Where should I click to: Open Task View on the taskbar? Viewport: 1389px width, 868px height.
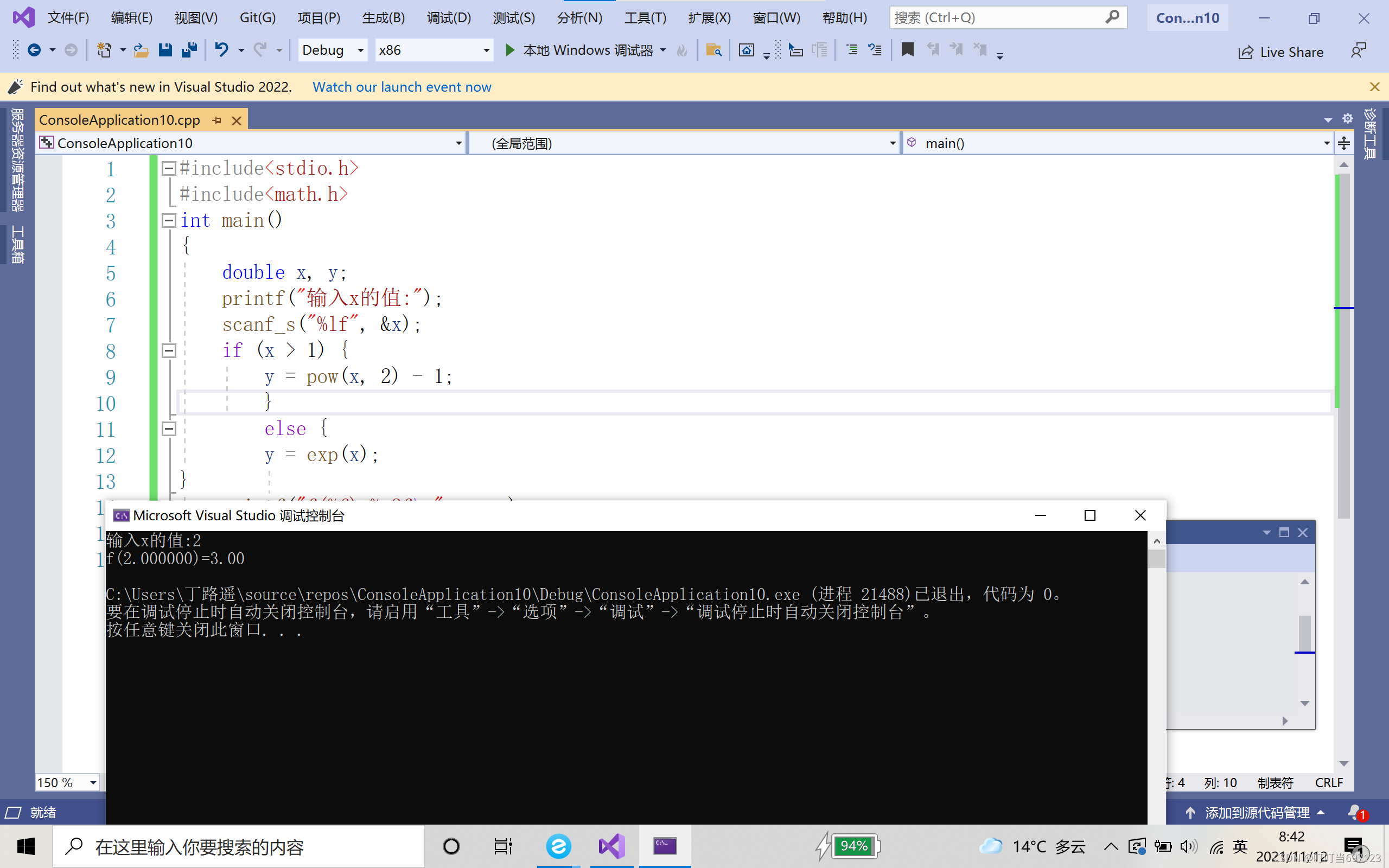pos(503,846)
